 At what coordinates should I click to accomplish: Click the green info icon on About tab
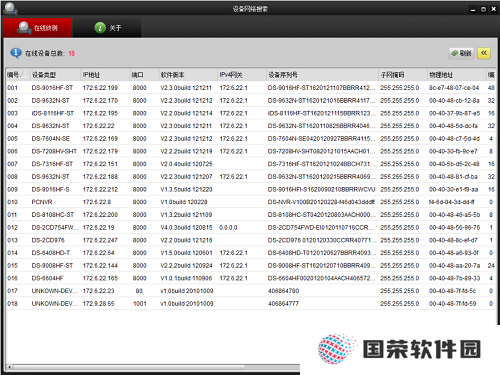pos(100,28)
